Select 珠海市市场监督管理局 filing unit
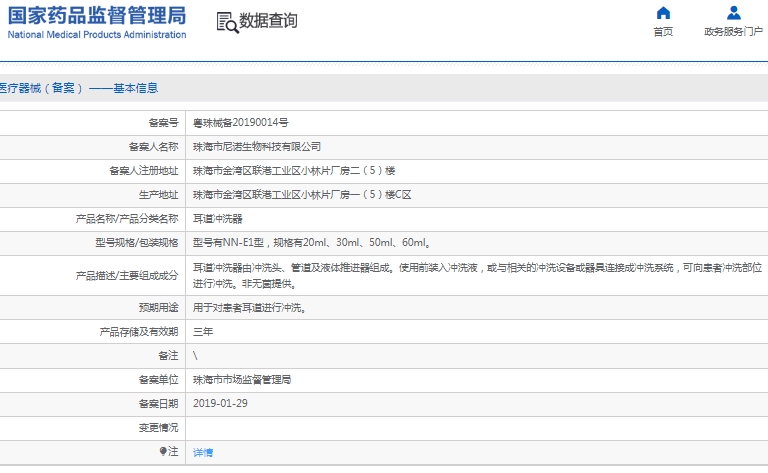768x473 pixels. pos(242,379)
